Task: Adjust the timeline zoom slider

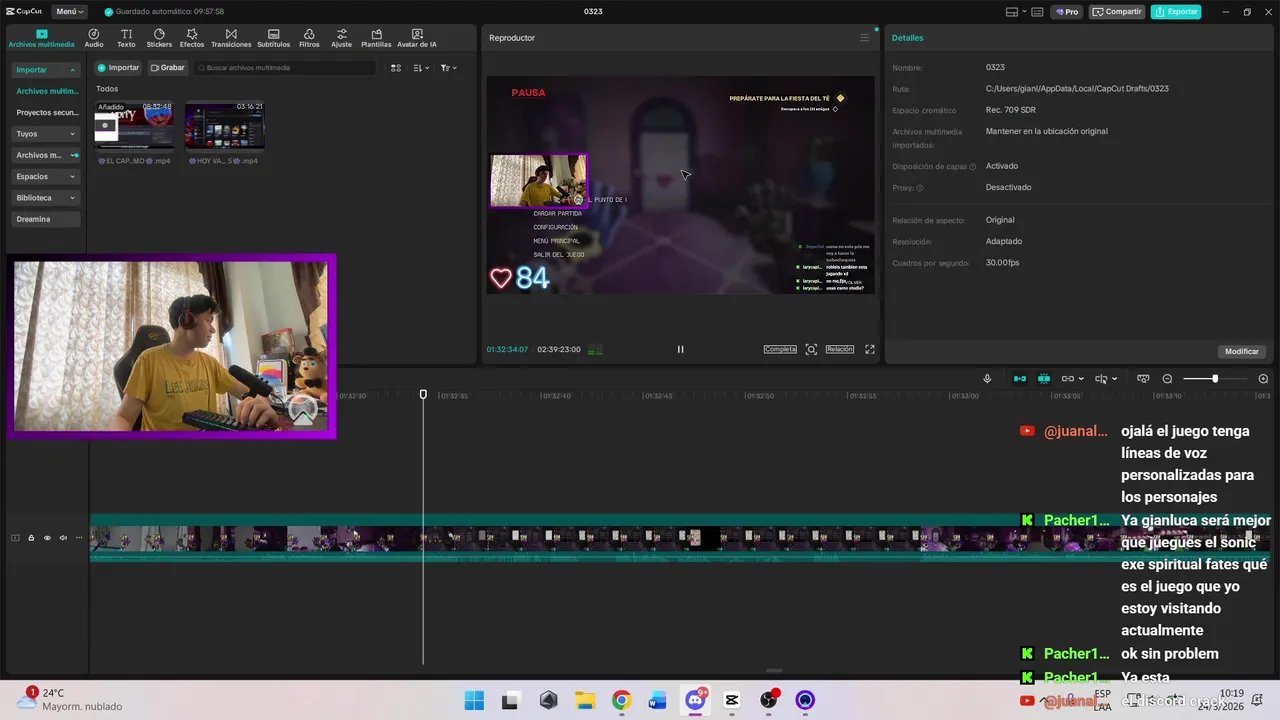Action: point(1215,379)
